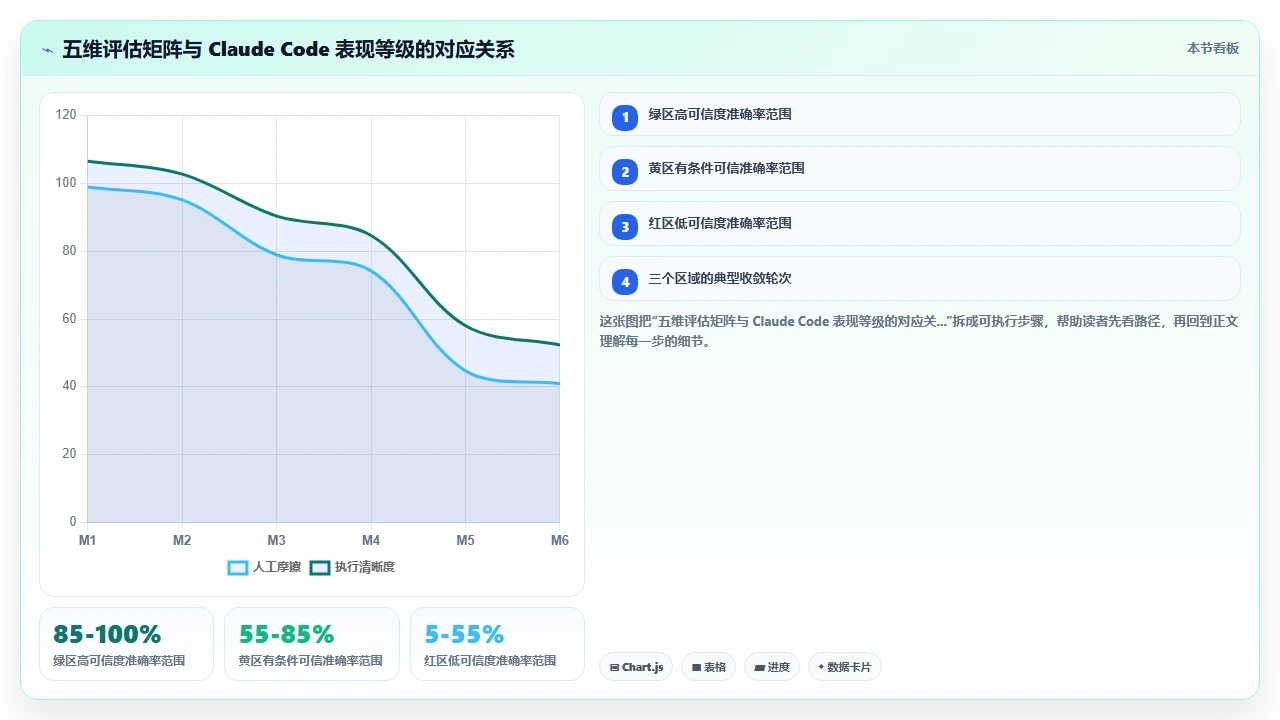Click the description paragraph starting with 这张图把
The width and height of the screenshot is (1280, 720).
click(919, 331)
